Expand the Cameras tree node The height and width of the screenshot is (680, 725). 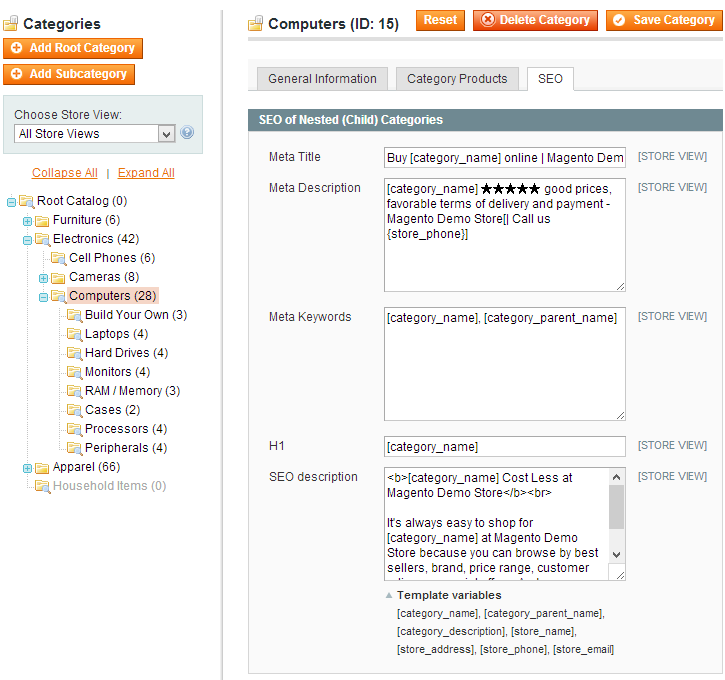(x=43, y=278)
